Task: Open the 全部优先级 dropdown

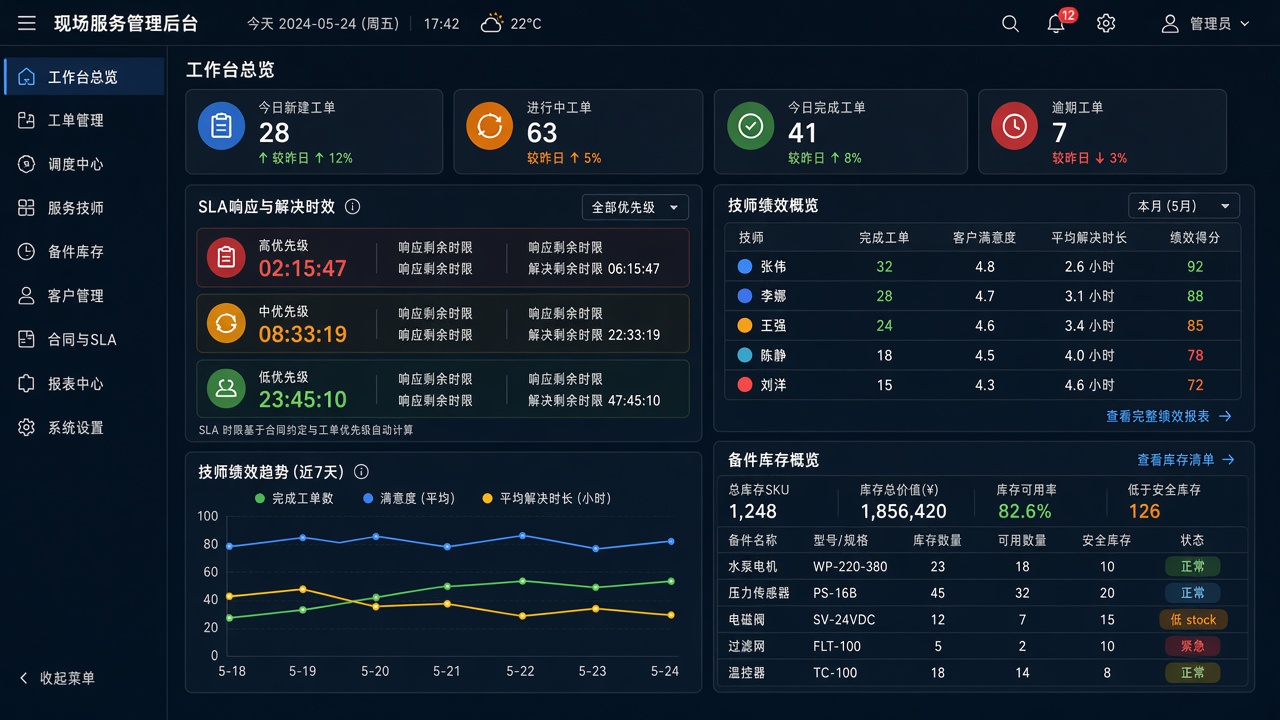Action: [x=635, y=207]
